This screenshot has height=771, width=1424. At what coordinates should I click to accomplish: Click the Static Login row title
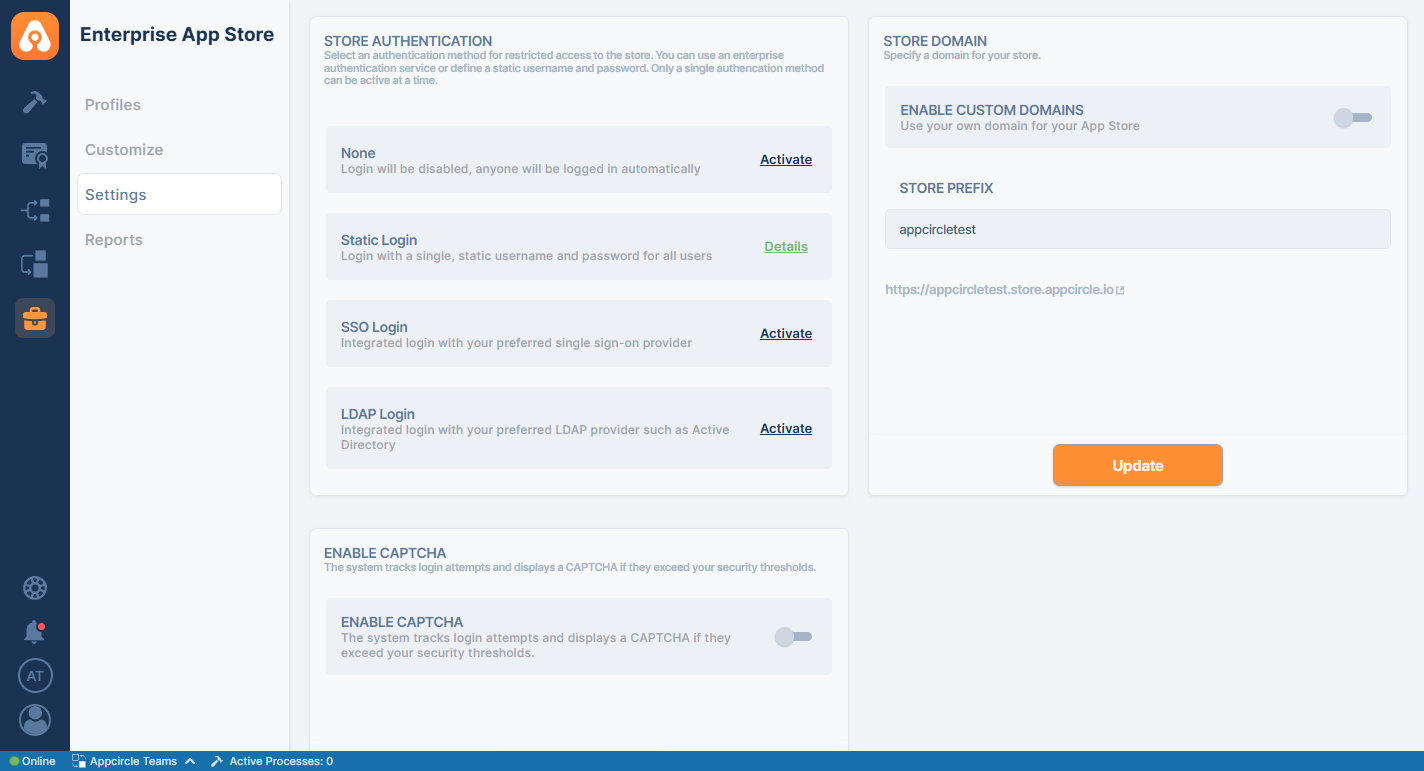(379, 240)
